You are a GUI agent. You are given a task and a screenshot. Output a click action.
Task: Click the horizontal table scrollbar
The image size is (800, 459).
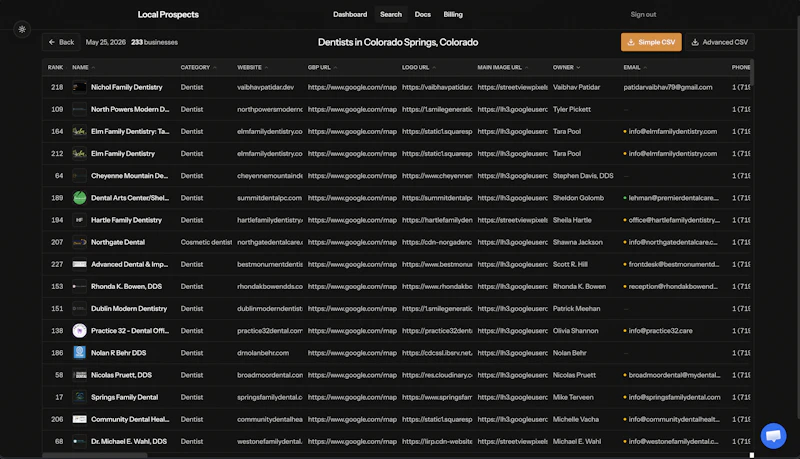pyautogui.click(x=95, y=455)
